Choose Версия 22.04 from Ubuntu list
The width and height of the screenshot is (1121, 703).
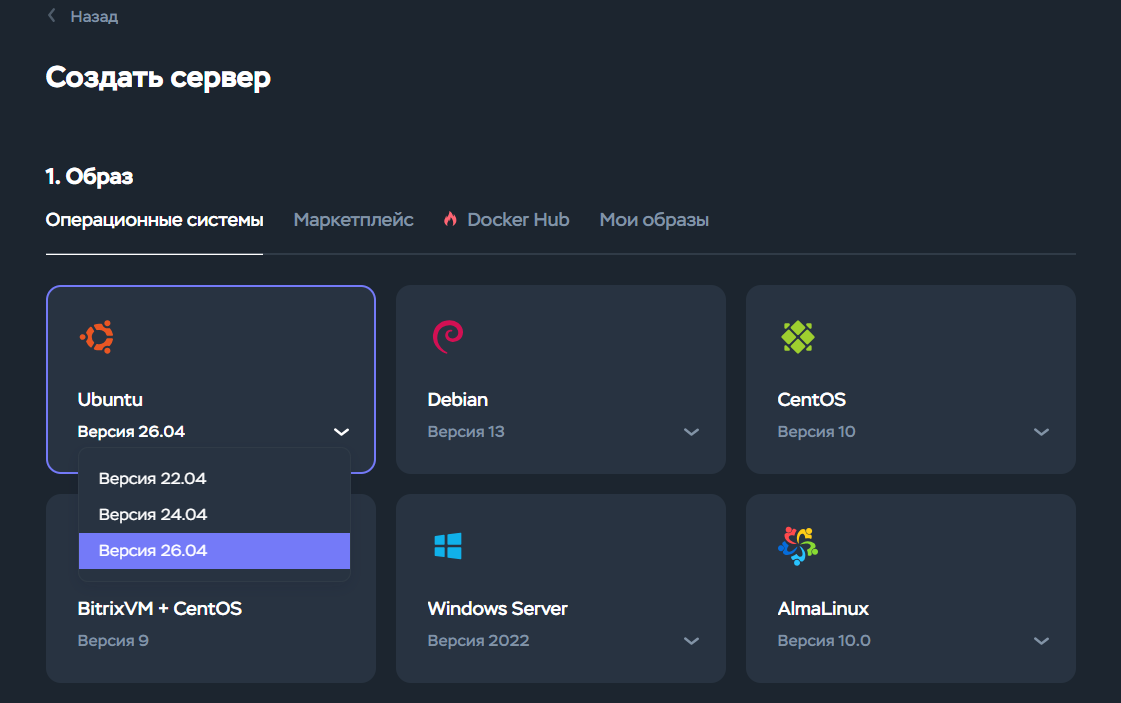coord(214,478)
